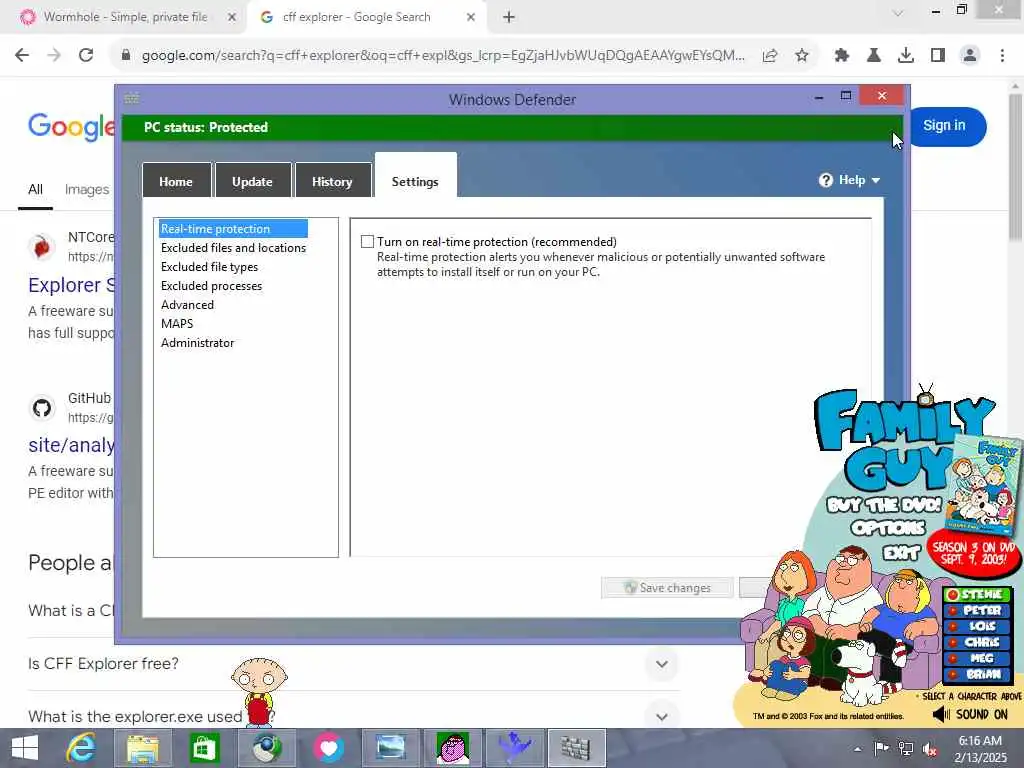Click the Stewie desktop character
This screenshot has height=768, width=1024.
[259, 692]
